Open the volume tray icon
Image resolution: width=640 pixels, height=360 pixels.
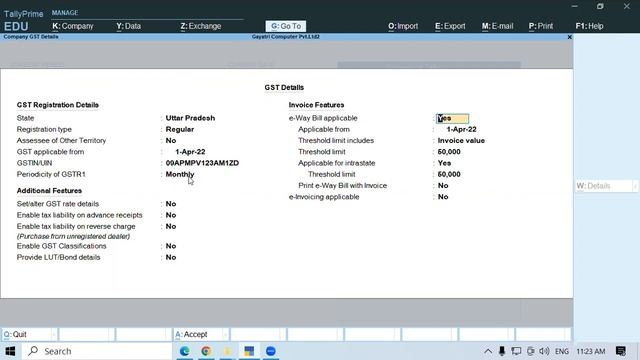(x=544, y=351)
